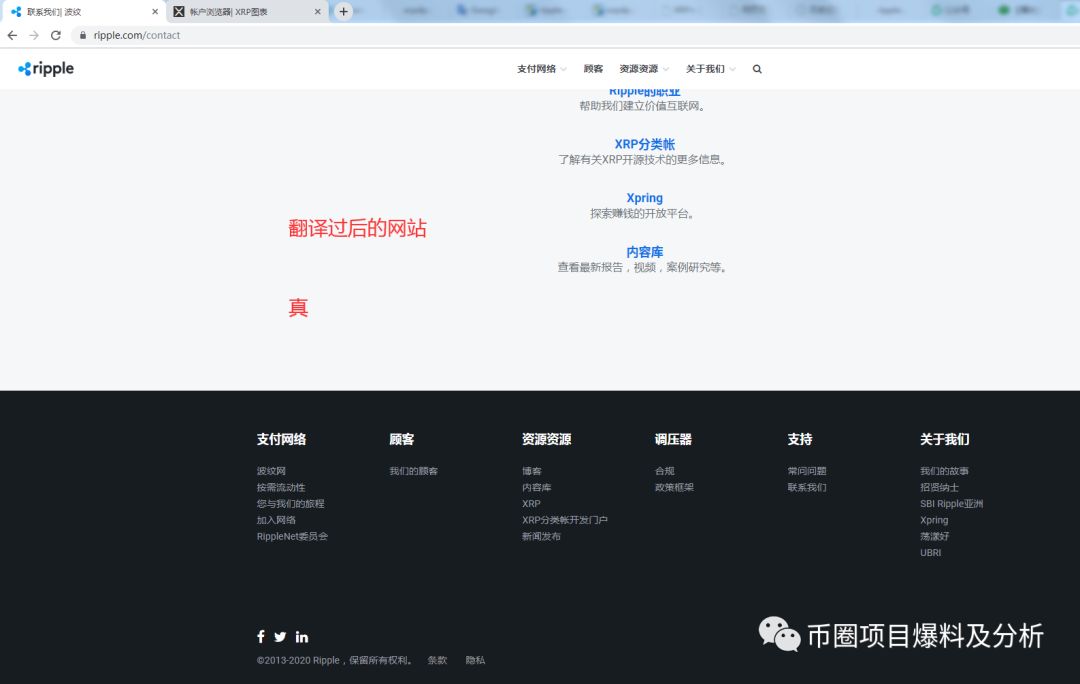The image size is (1080, 684).
Task: Open the Twitter icon in footer
Action: [280, 636]
